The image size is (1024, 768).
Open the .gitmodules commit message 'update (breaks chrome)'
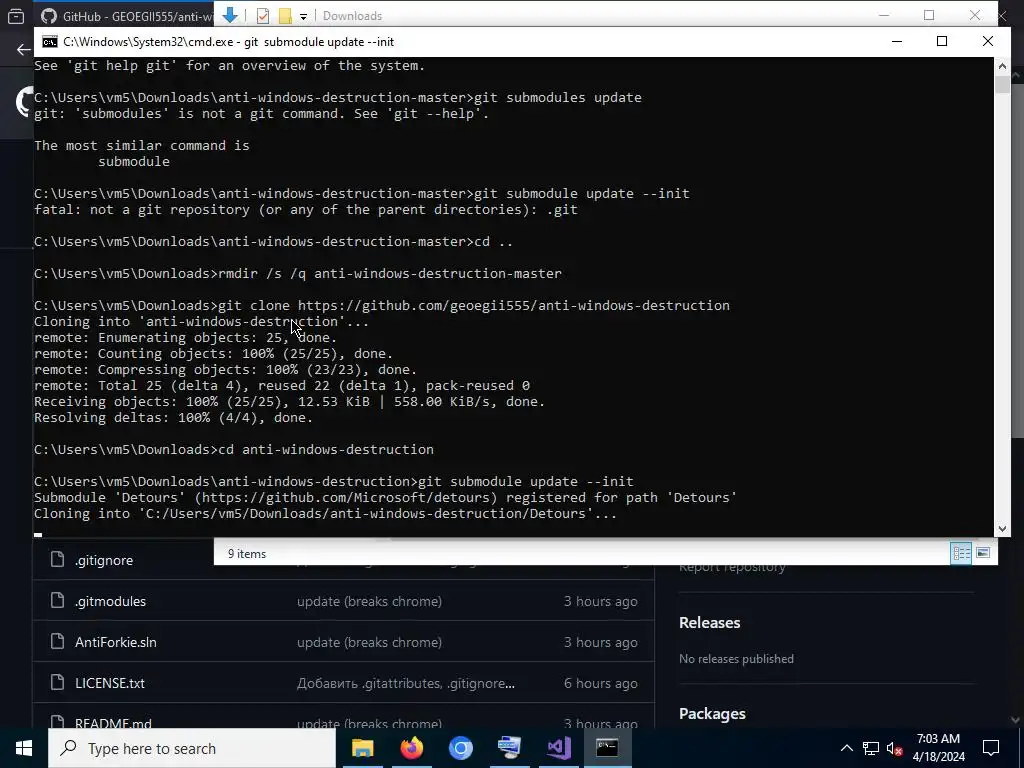tap(369, 601)
